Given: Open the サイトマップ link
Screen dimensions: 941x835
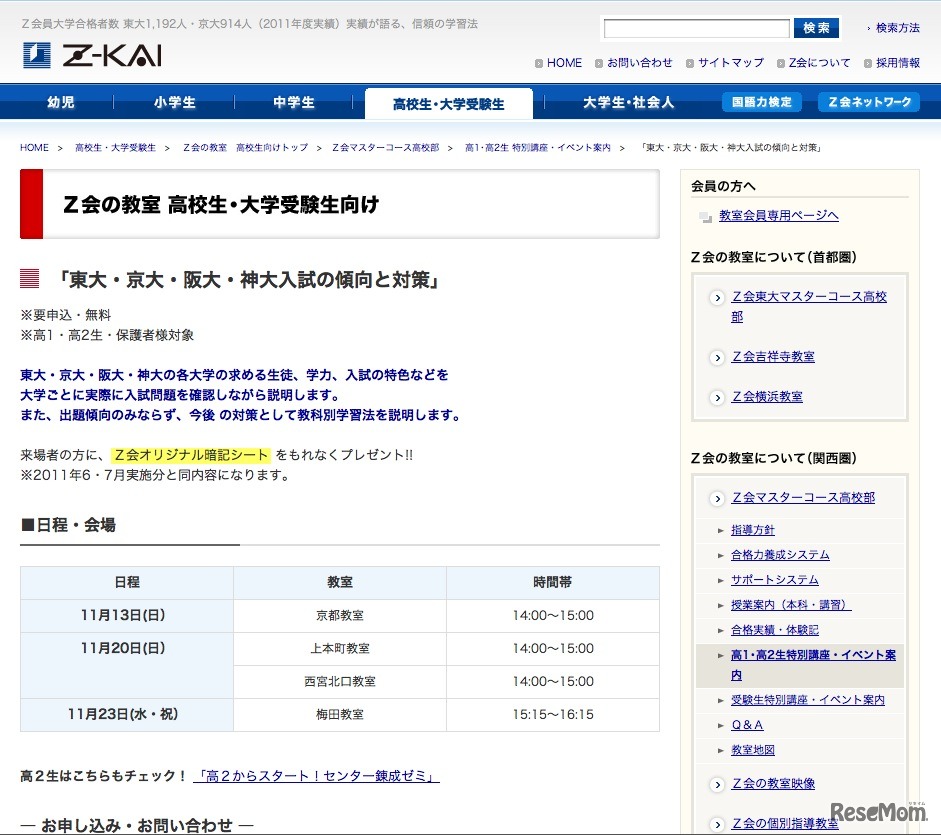Looking at the screenshot, I should [730, 63].
